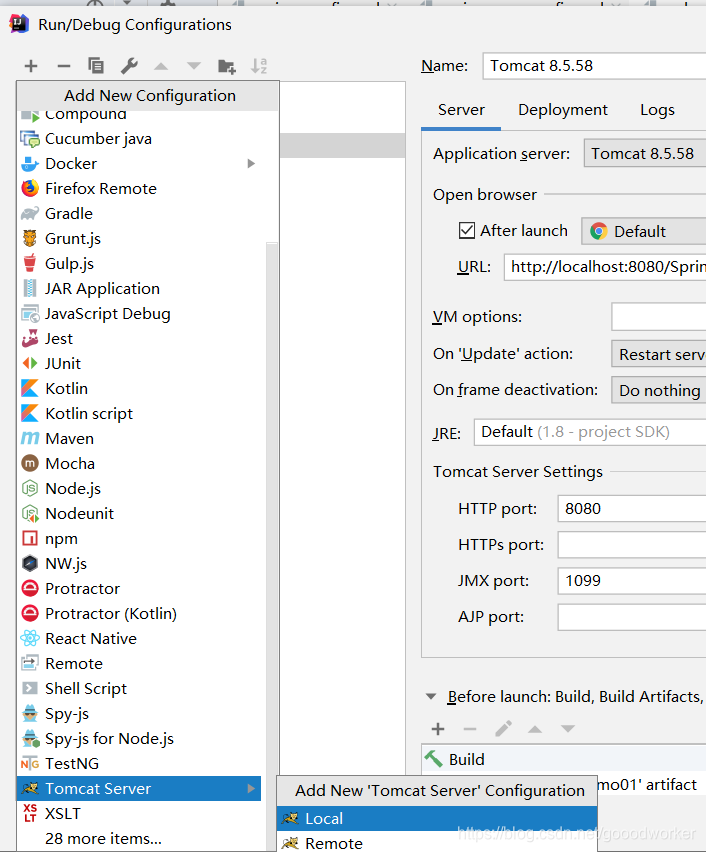Choose Jest from configuration list
Viewport: 706px width, 852px height.
click(x=139, y=339)
